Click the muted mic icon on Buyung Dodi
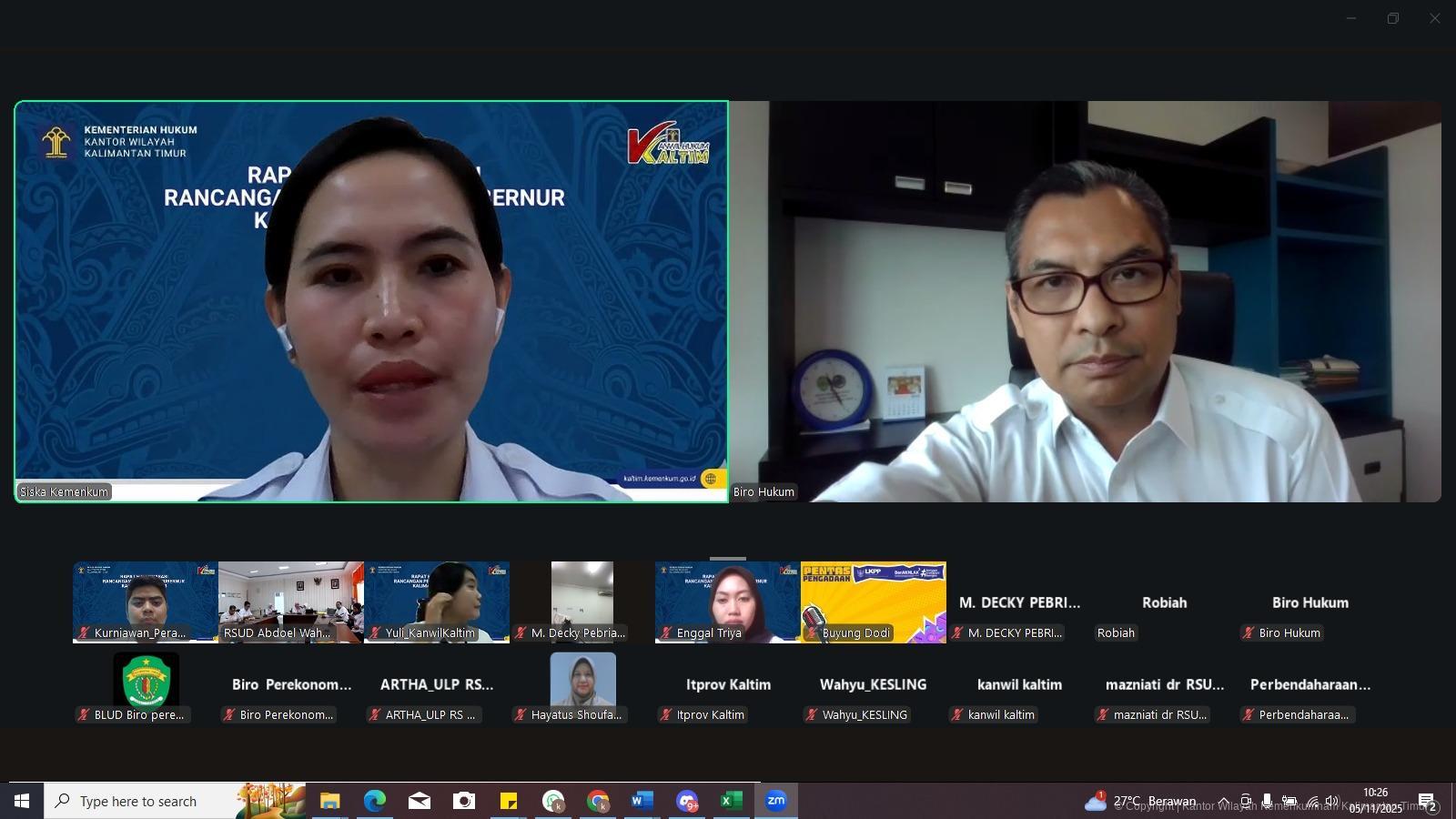Screen dimensions: 1456x819 click(x=812, y=632)
